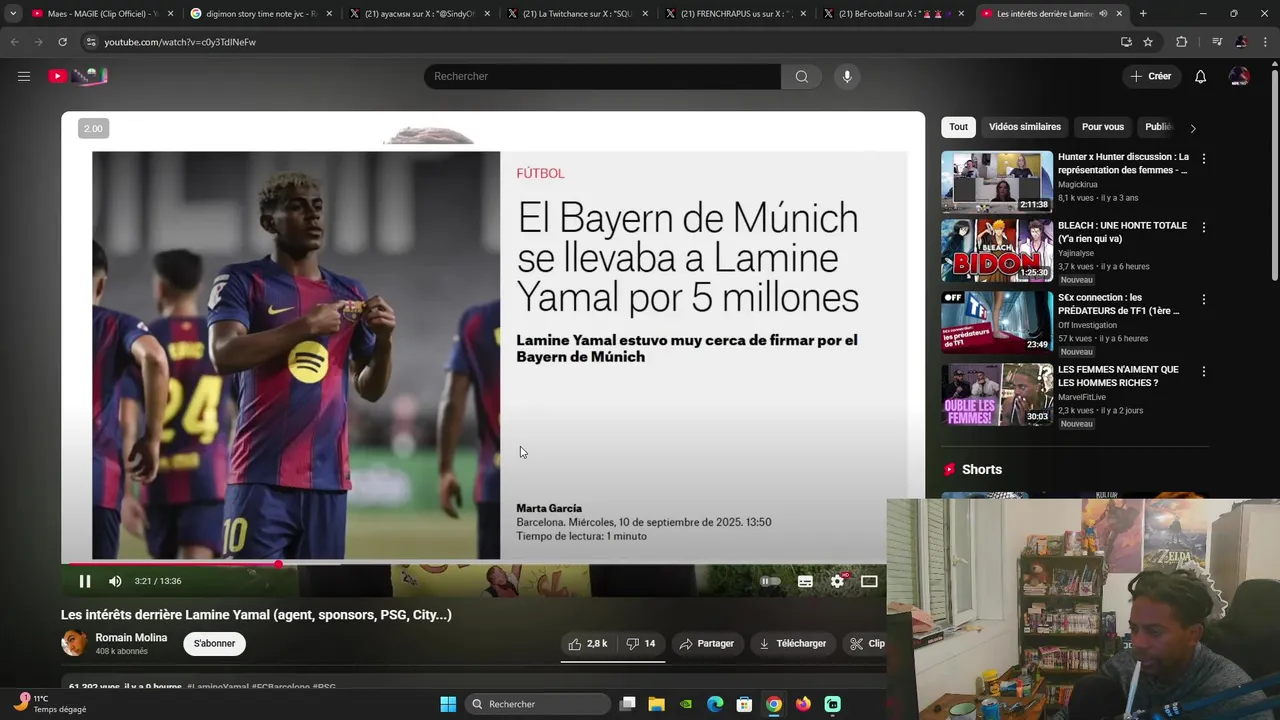Open options for S€x connection video
The width and height of the screenshot is (1280, 720).
pos(1203,299)
